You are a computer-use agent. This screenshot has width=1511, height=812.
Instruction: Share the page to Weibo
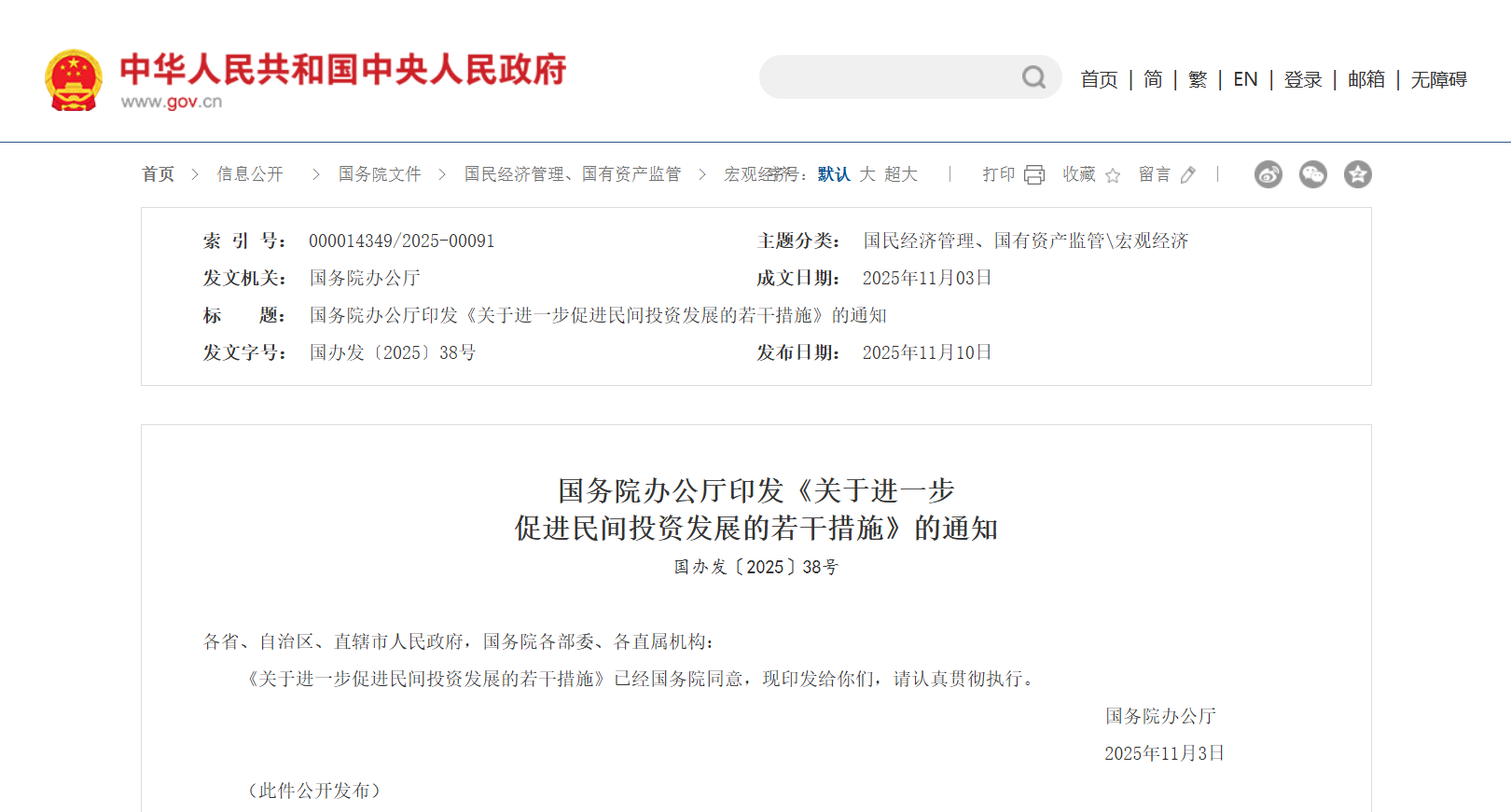pos(1268,174)
